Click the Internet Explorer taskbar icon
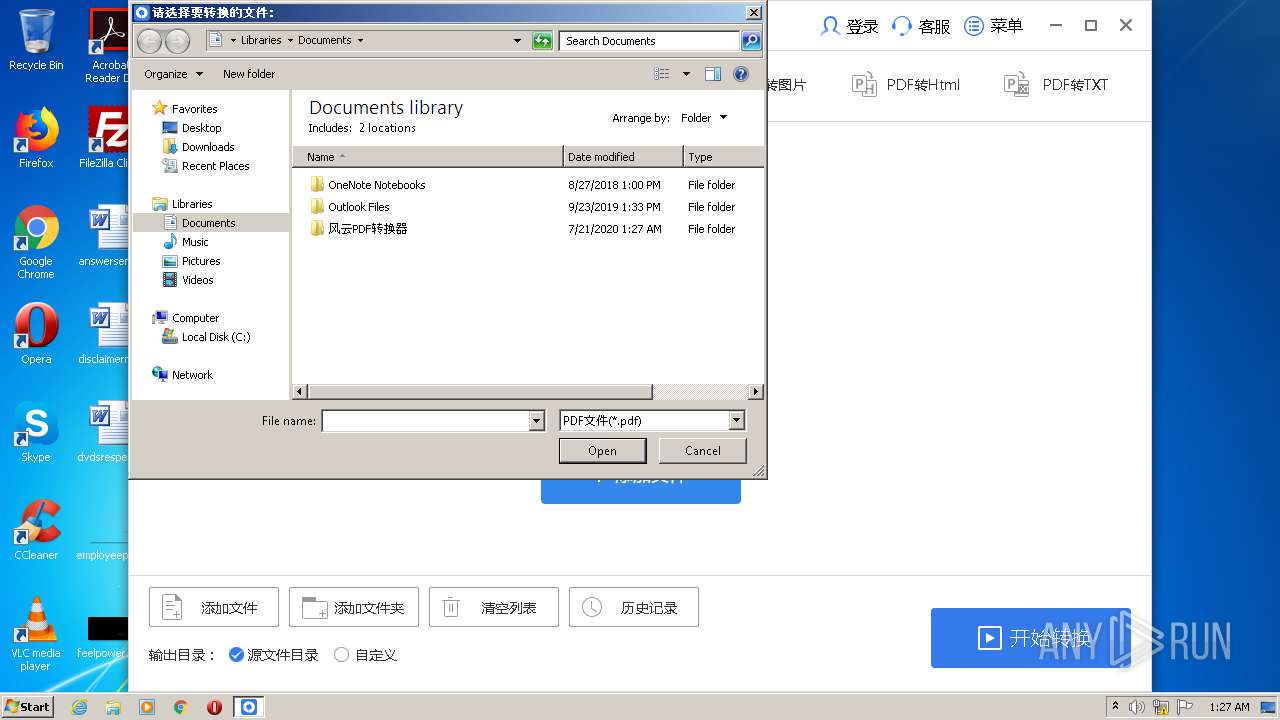The height and width of the screenshot is (720, 1280). click(x=79, y=707)
